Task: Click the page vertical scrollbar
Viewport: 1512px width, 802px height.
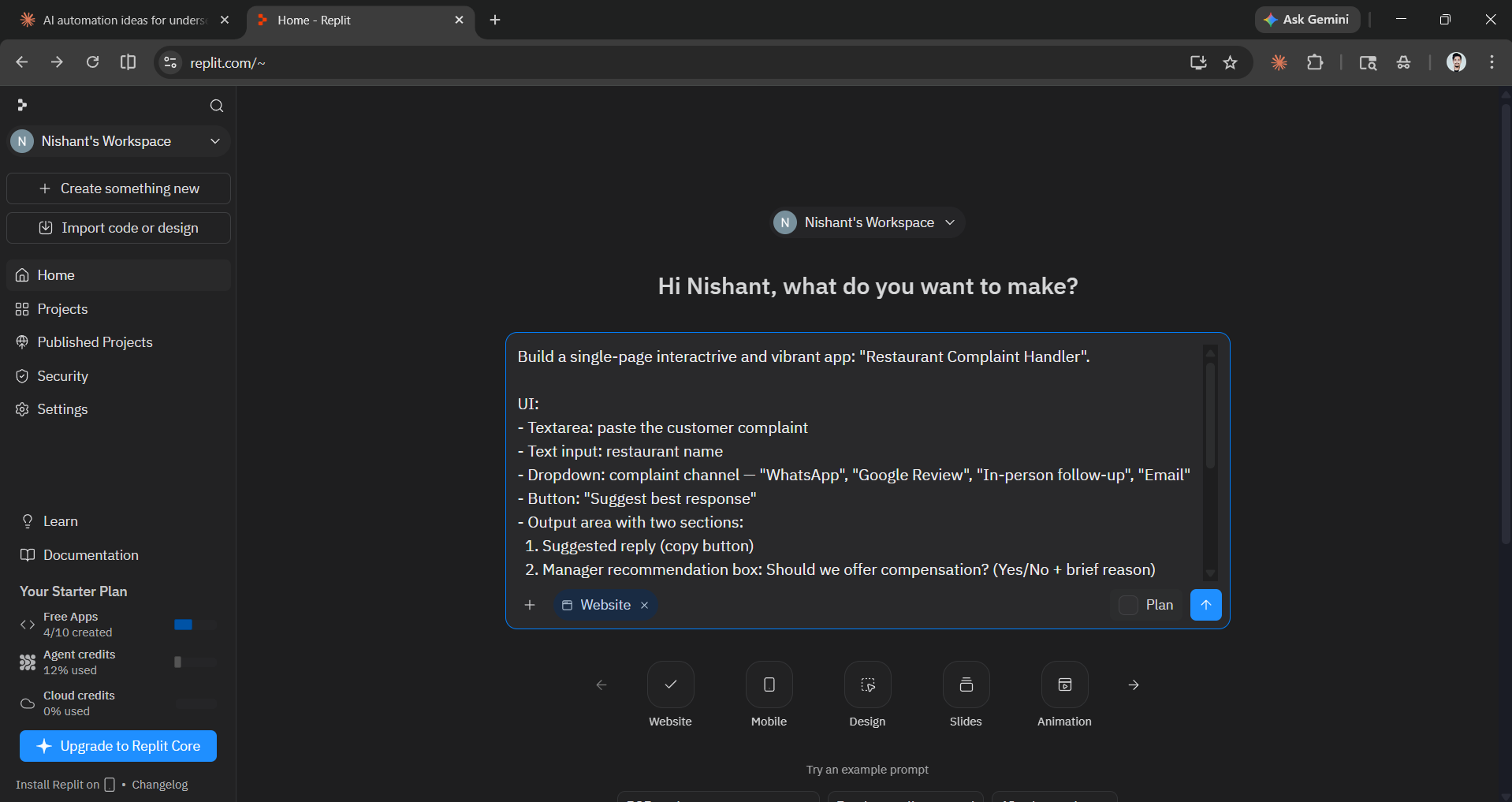Action: pyautogui.click(x=1506, y=323)
